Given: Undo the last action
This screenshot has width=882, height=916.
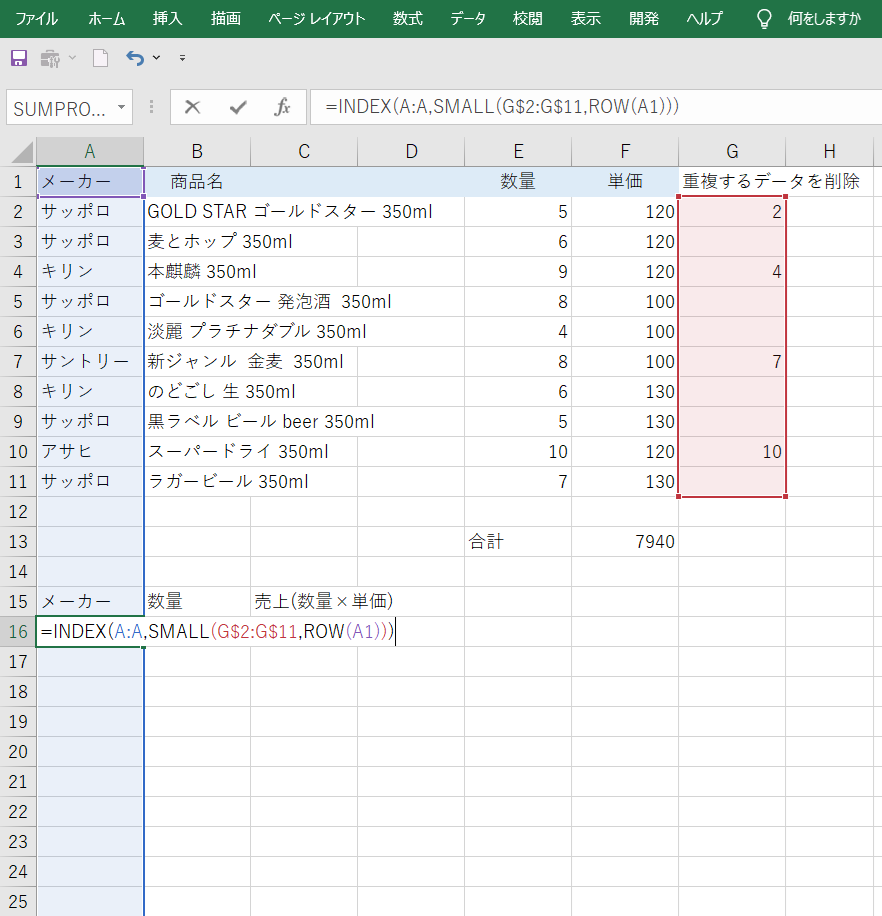Looking at the screenshot, I should (135, 58).
